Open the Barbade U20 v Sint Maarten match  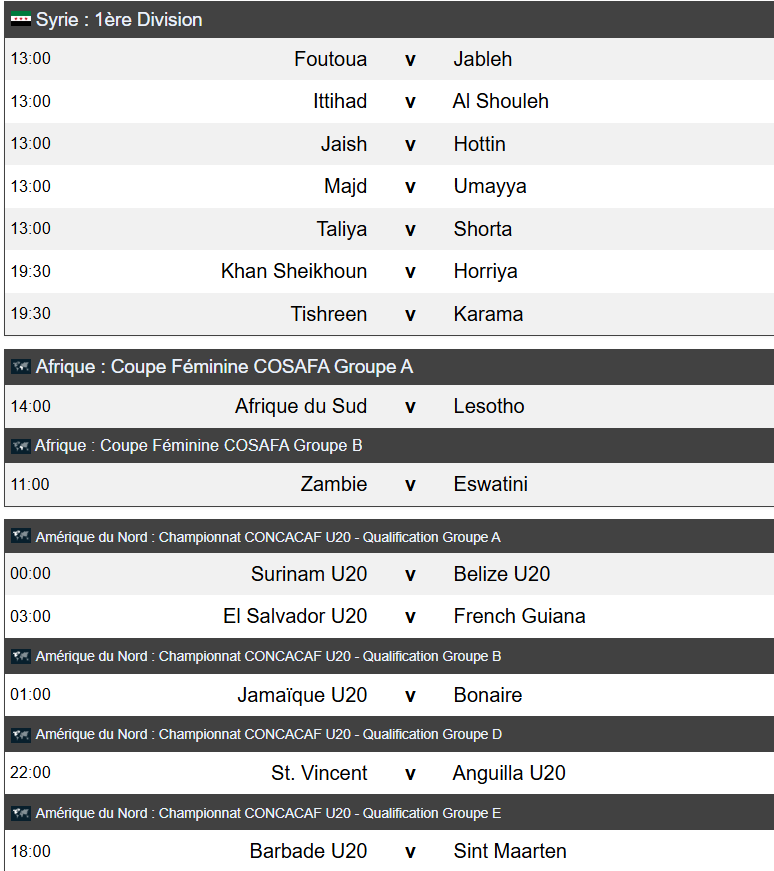pyautogui.click(x=389, y=851)
